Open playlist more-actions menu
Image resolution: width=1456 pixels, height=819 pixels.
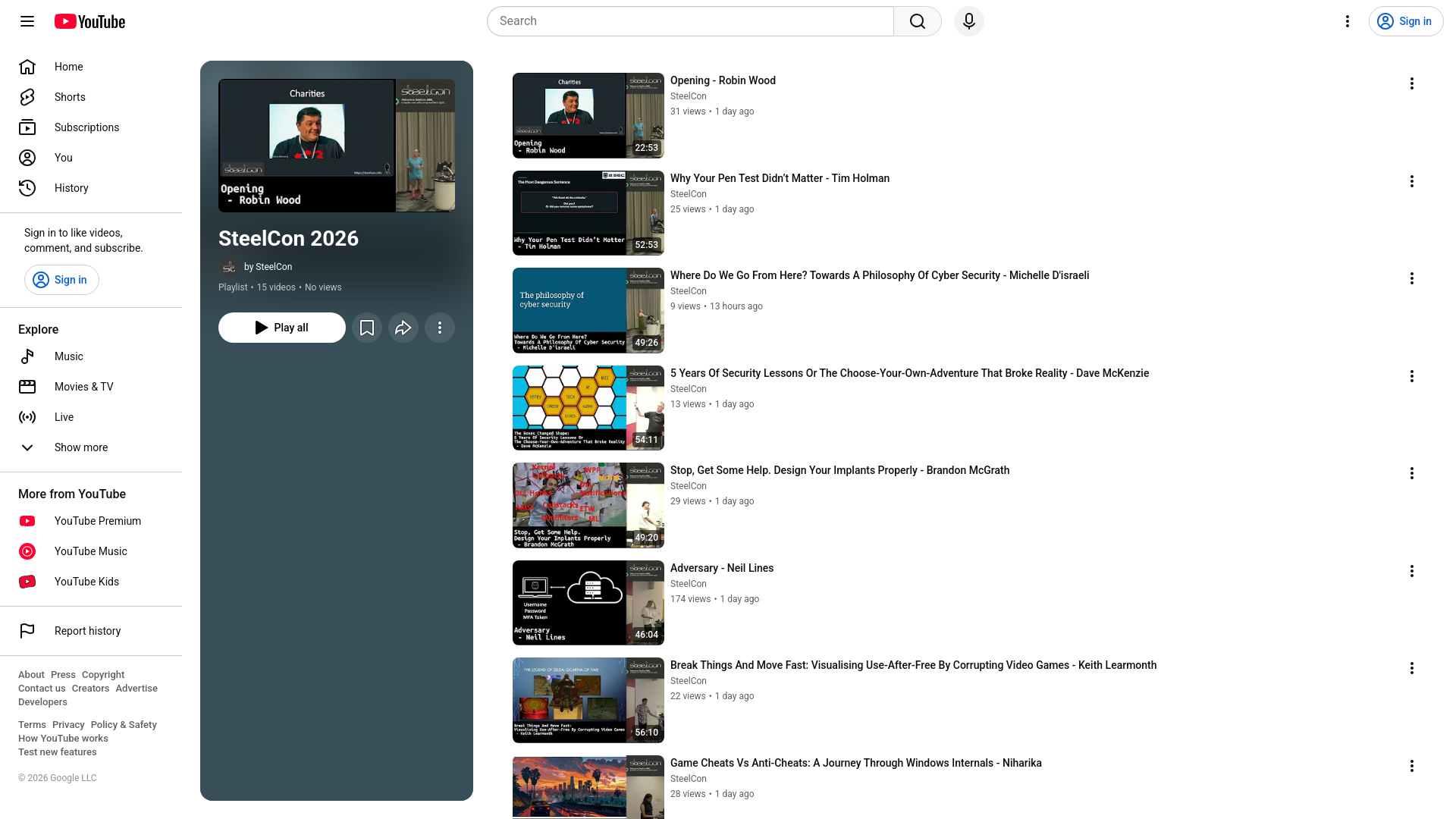point(440,328)
